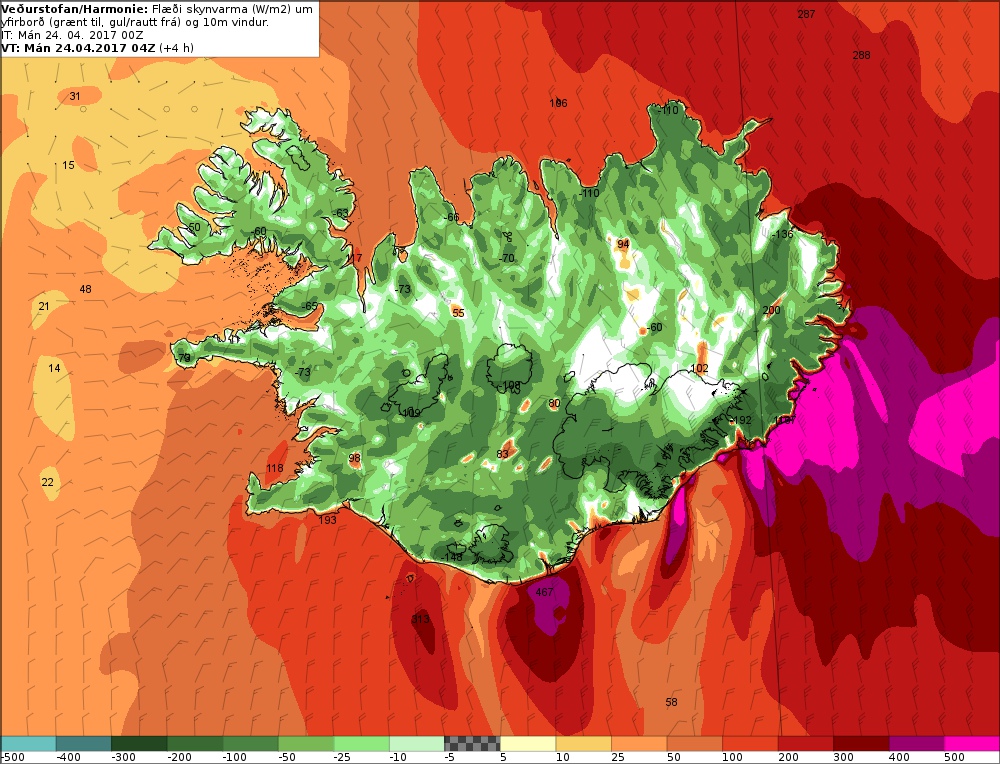Click the map value 80 in central Iceland

pos(554,403)
